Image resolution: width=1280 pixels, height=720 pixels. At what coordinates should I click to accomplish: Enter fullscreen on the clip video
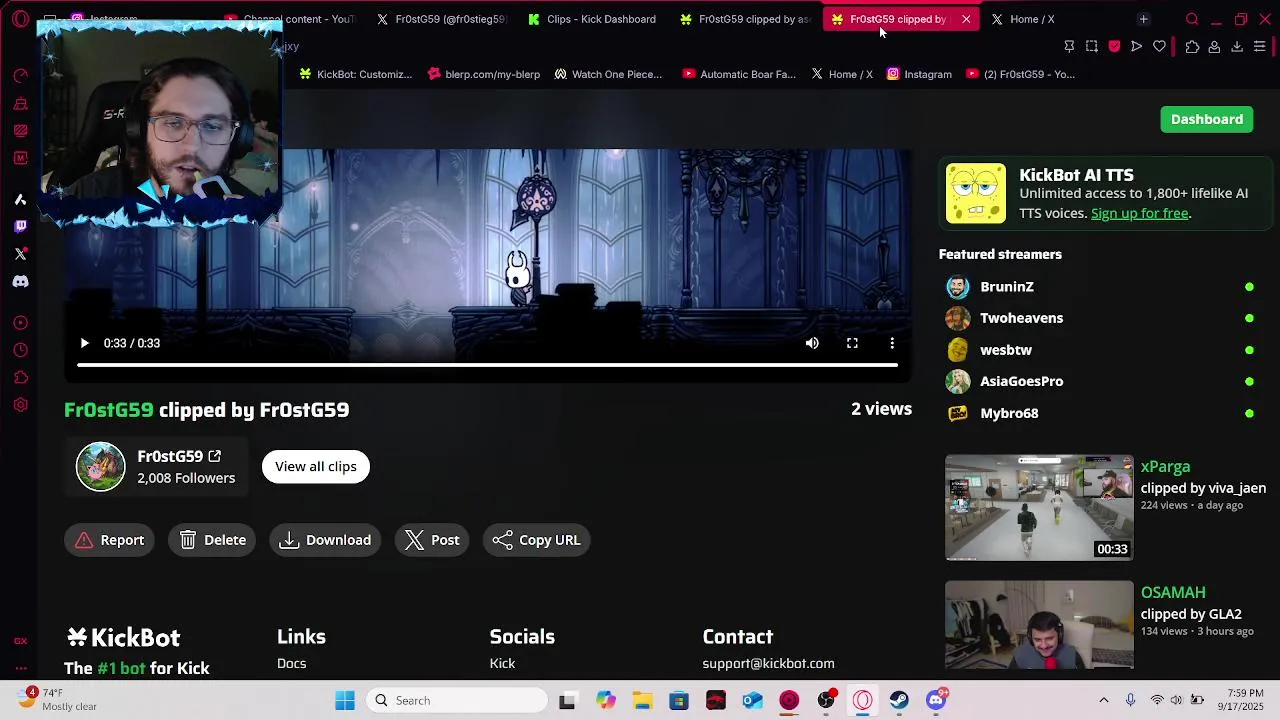852,343
